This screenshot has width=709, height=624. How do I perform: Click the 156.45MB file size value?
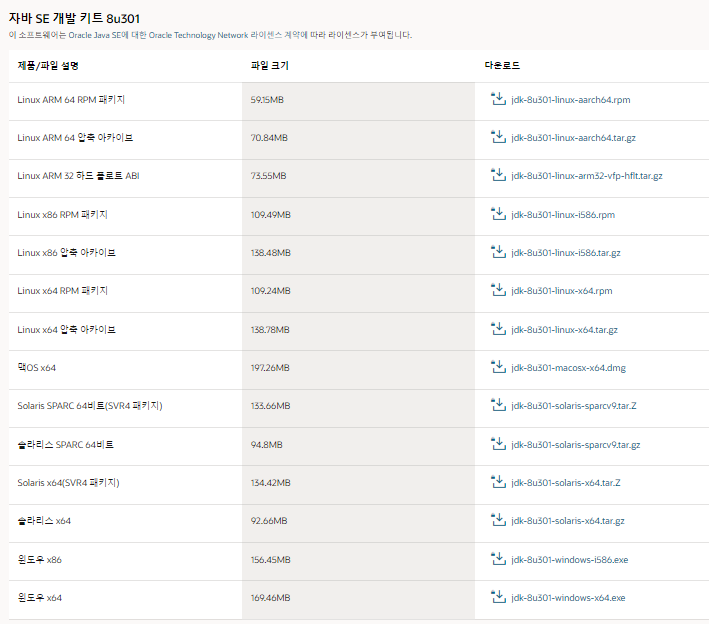click(271, 559)
